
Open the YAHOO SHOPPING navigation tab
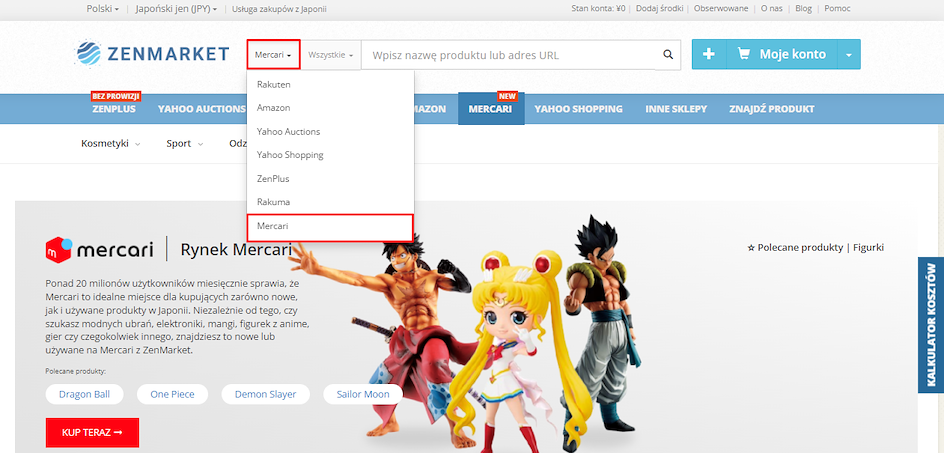pyautogui.click(x=579, y=109)
